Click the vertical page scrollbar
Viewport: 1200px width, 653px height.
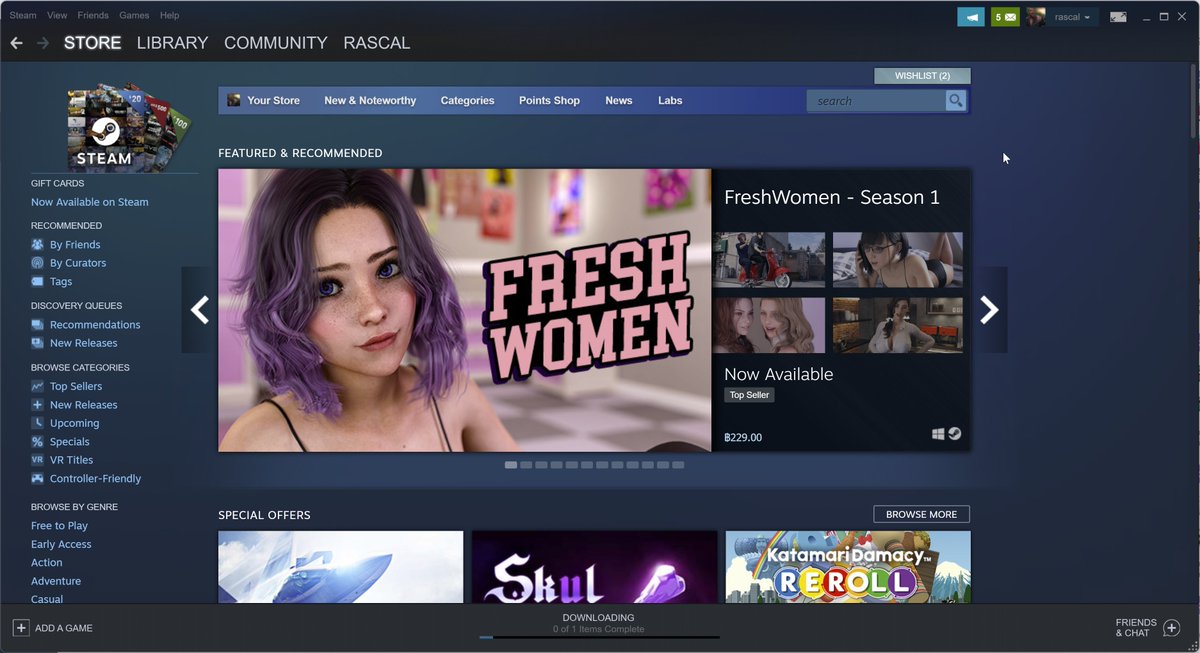tap(1193, 101)
